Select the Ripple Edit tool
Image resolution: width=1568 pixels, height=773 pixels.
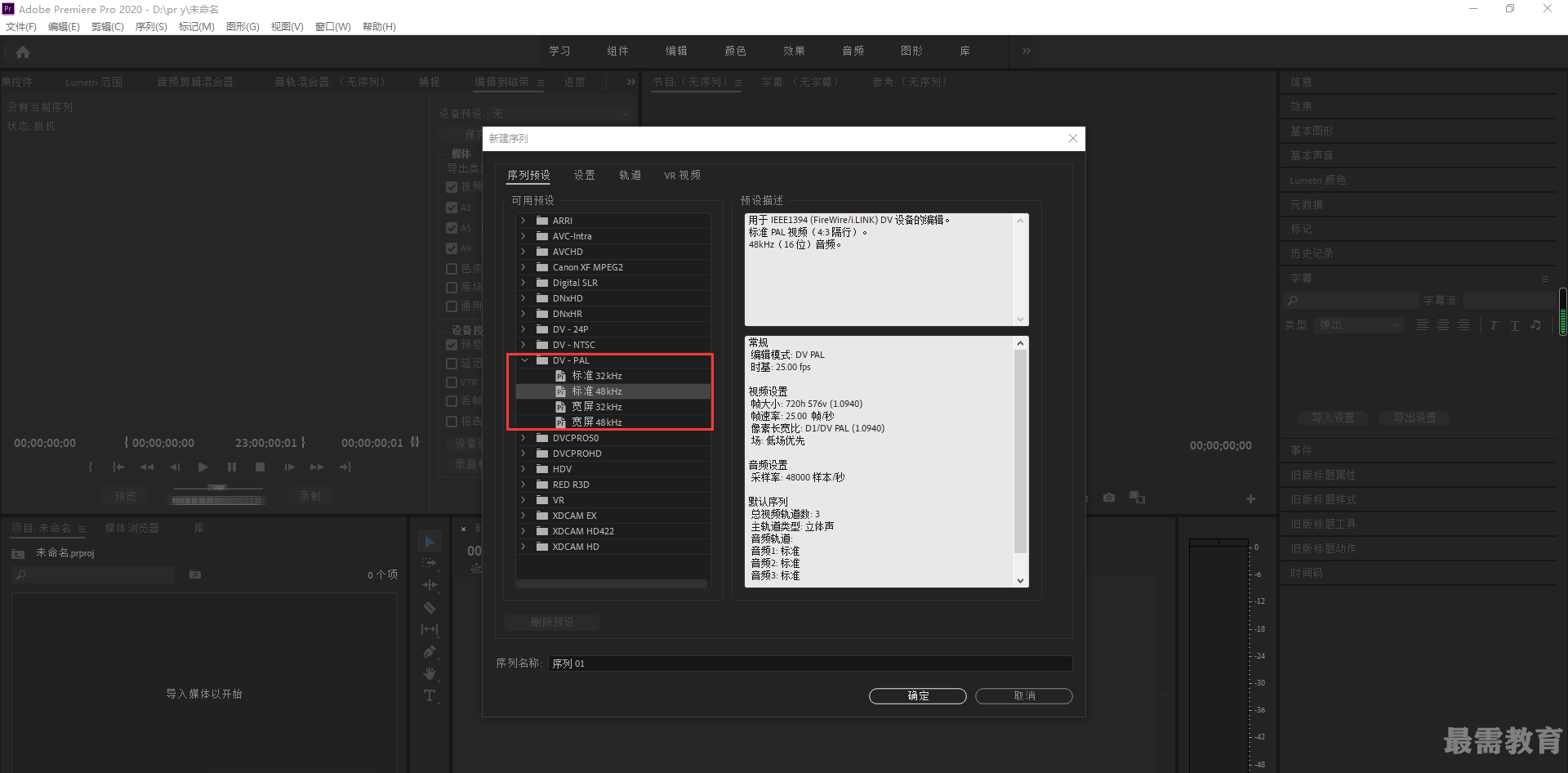click(x=430, y=585)
